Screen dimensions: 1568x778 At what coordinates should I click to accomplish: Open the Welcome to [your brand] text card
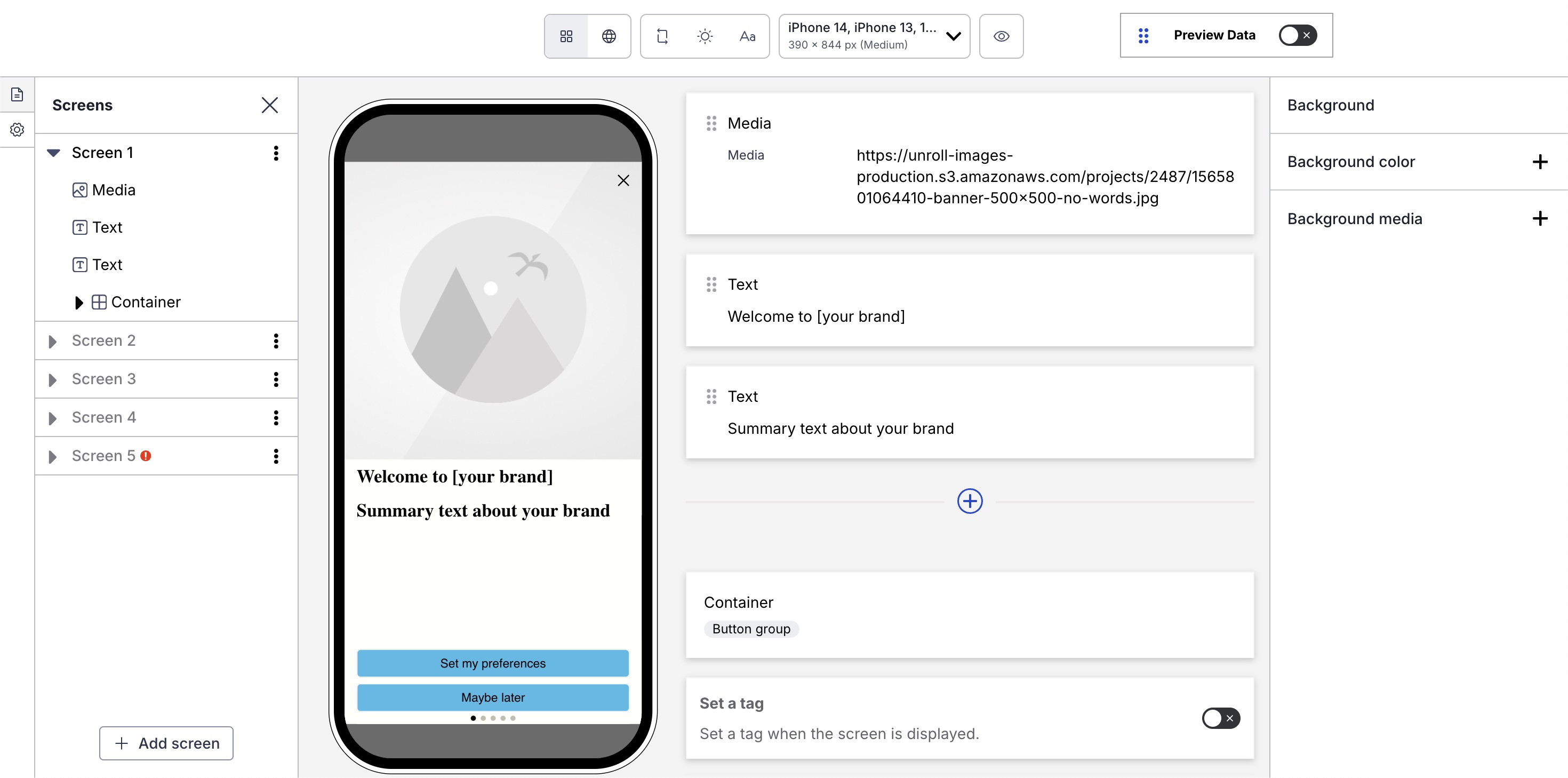[x=970, y=300]
